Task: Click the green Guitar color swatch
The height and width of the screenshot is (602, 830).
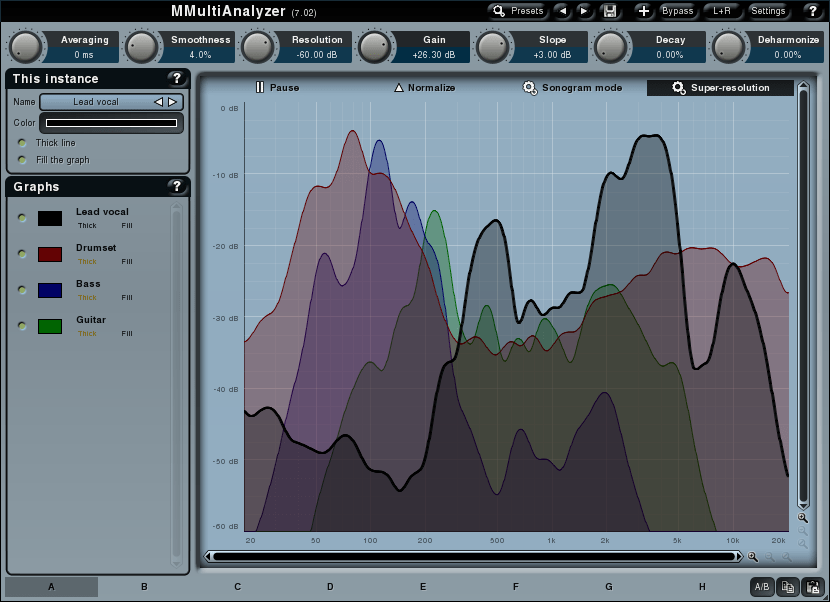Action: click(50, 326)
